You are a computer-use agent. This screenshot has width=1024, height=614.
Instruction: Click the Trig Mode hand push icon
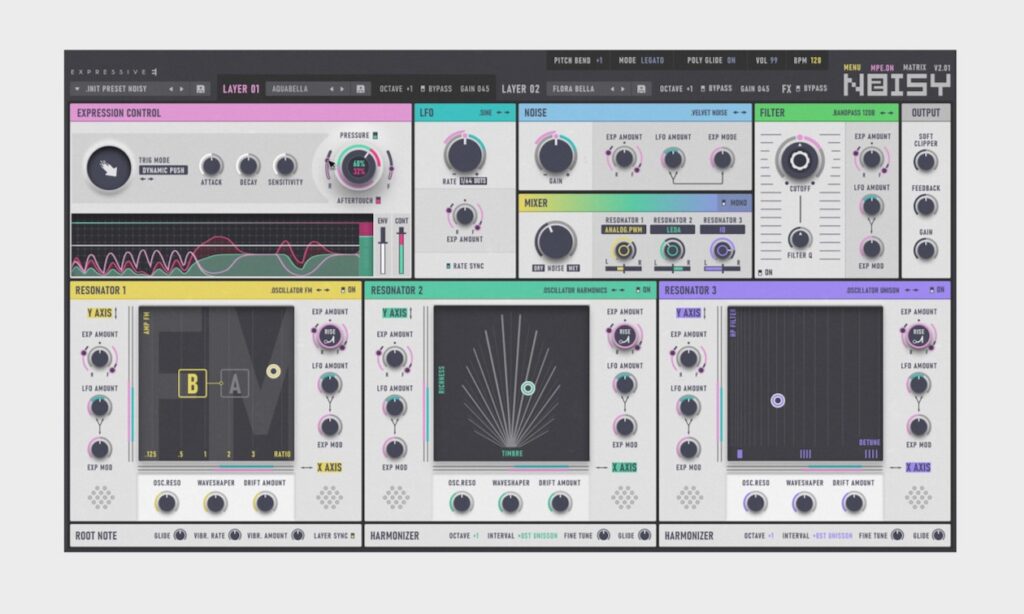click(108, 169)
